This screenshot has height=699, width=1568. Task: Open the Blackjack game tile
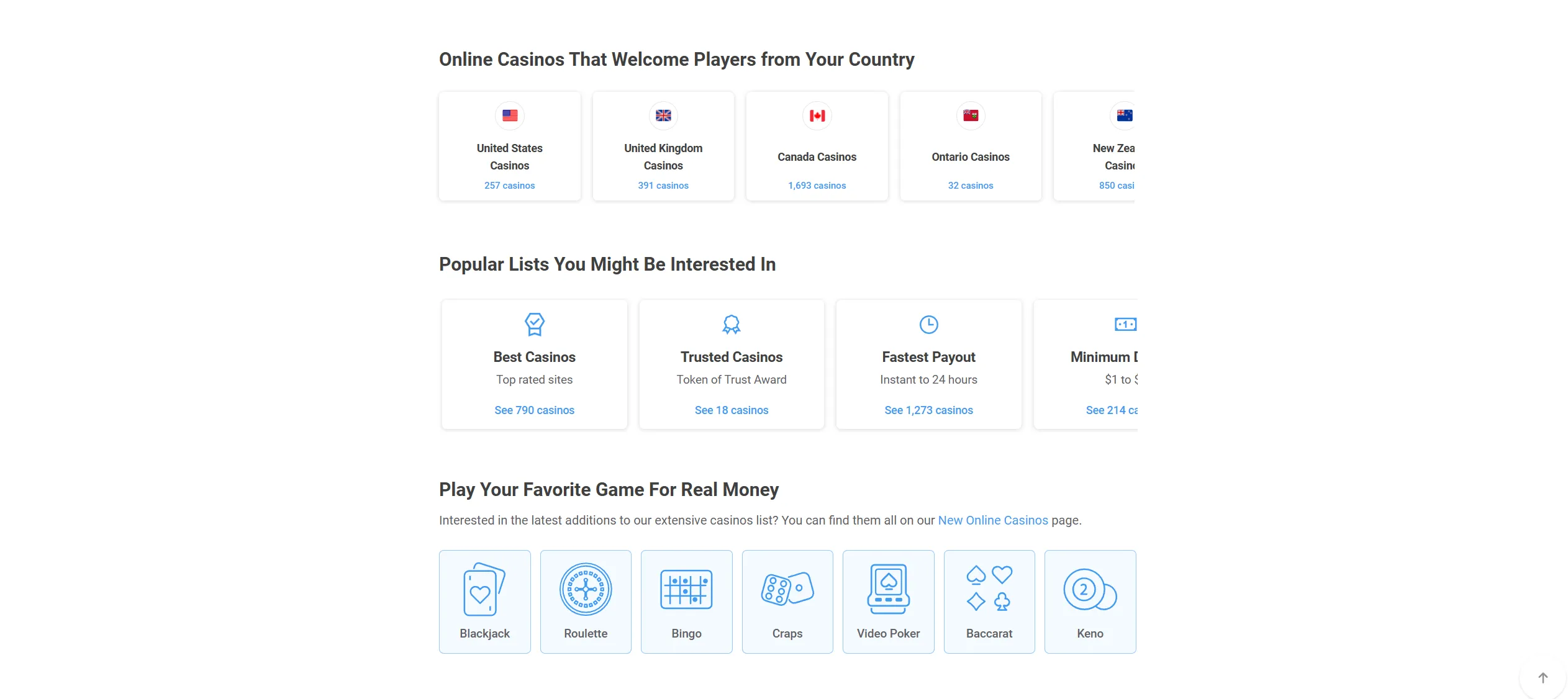point(485,602)
